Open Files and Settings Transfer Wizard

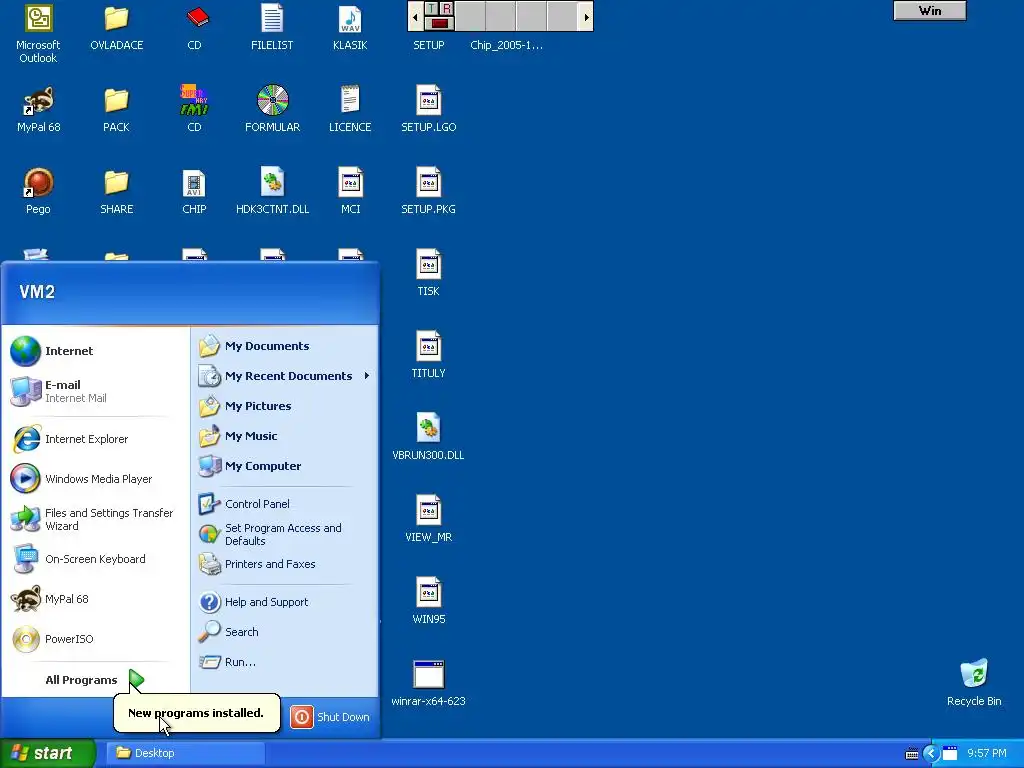(95, 519)
